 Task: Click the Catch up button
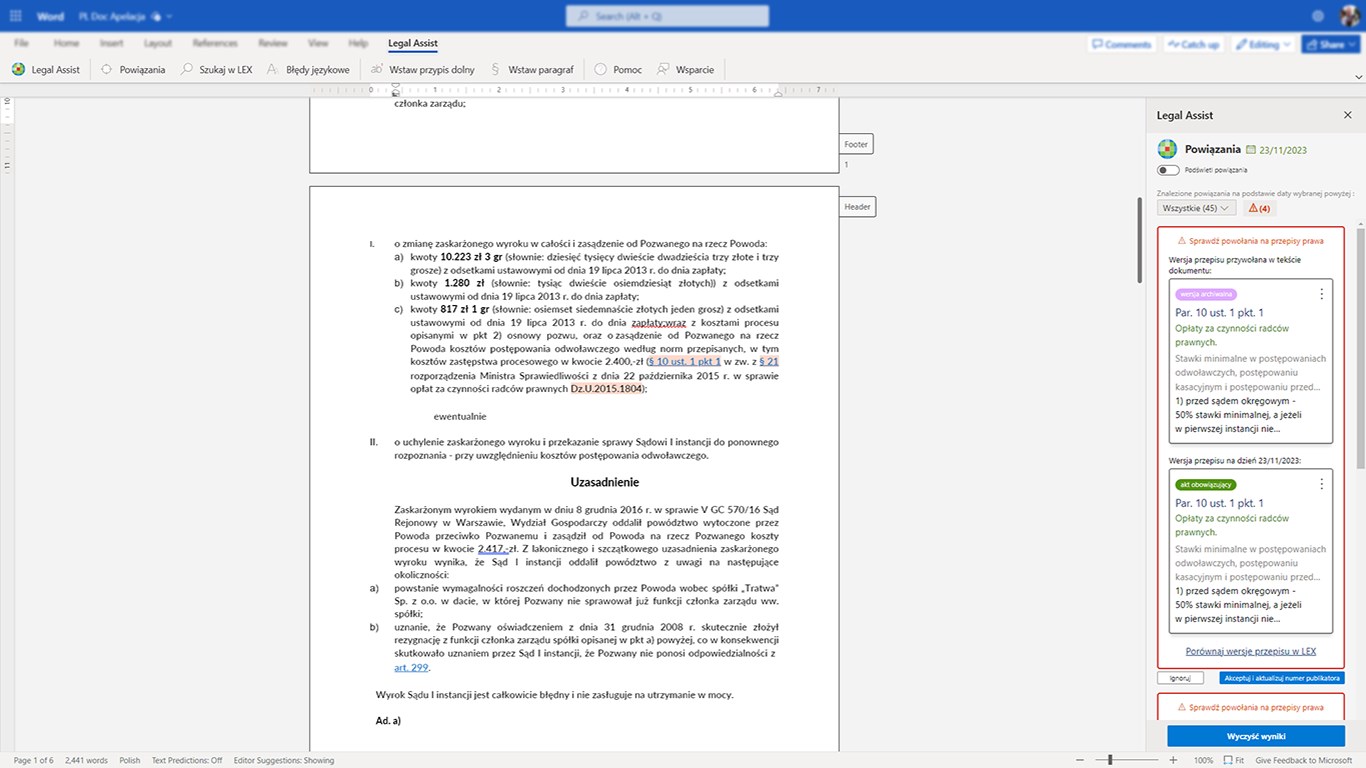pyautogui.click(x=1193, y=45)
